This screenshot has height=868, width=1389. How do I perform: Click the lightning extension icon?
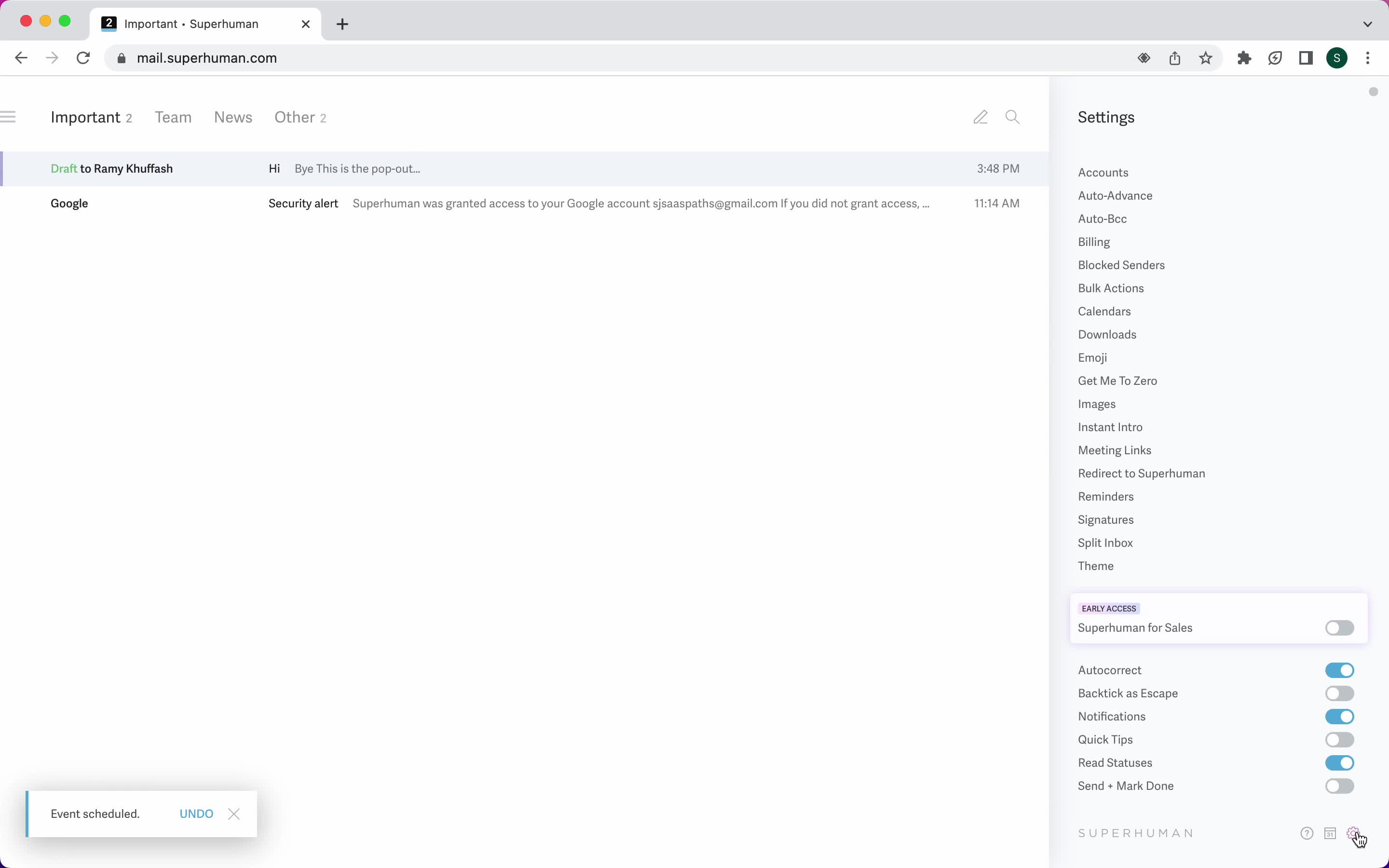[x=1275, y=58]
